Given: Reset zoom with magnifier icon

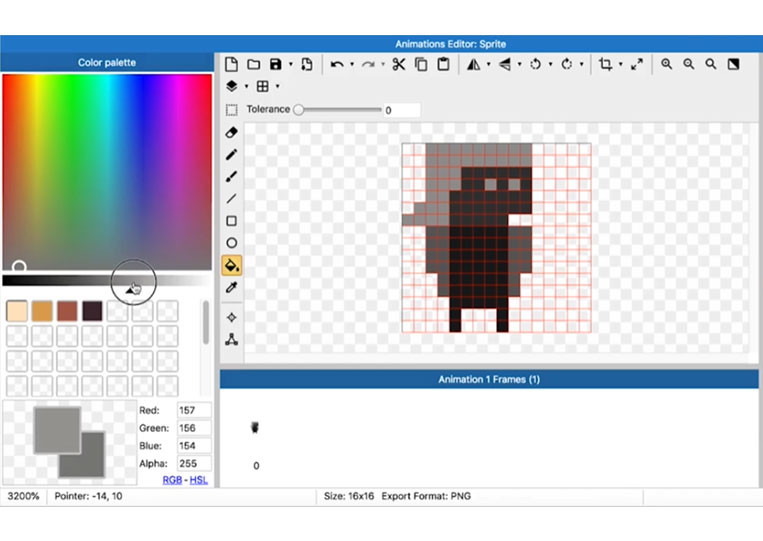Looking at the screenshot, I should (x=711, y=64).
